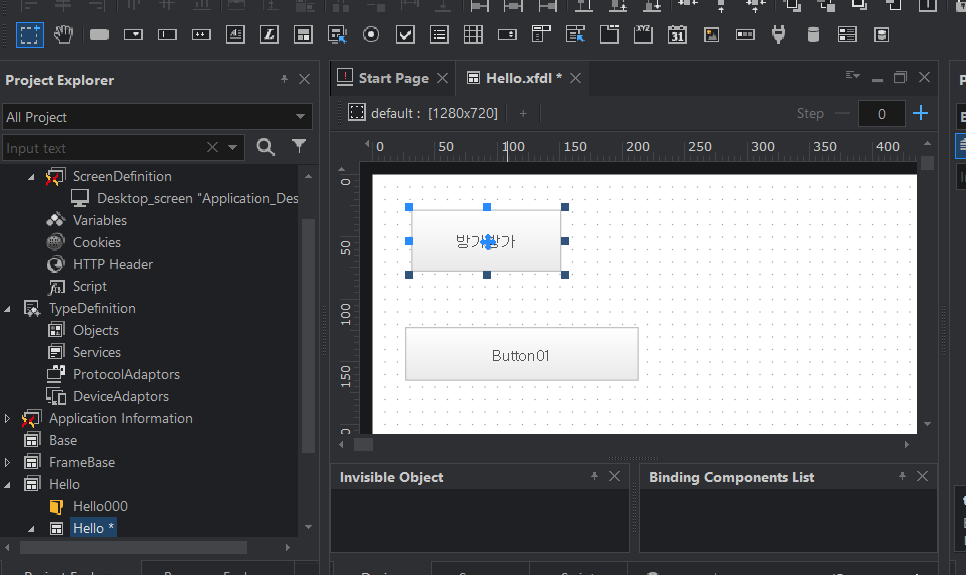Pick the Radio component tool

click(371, 35)
